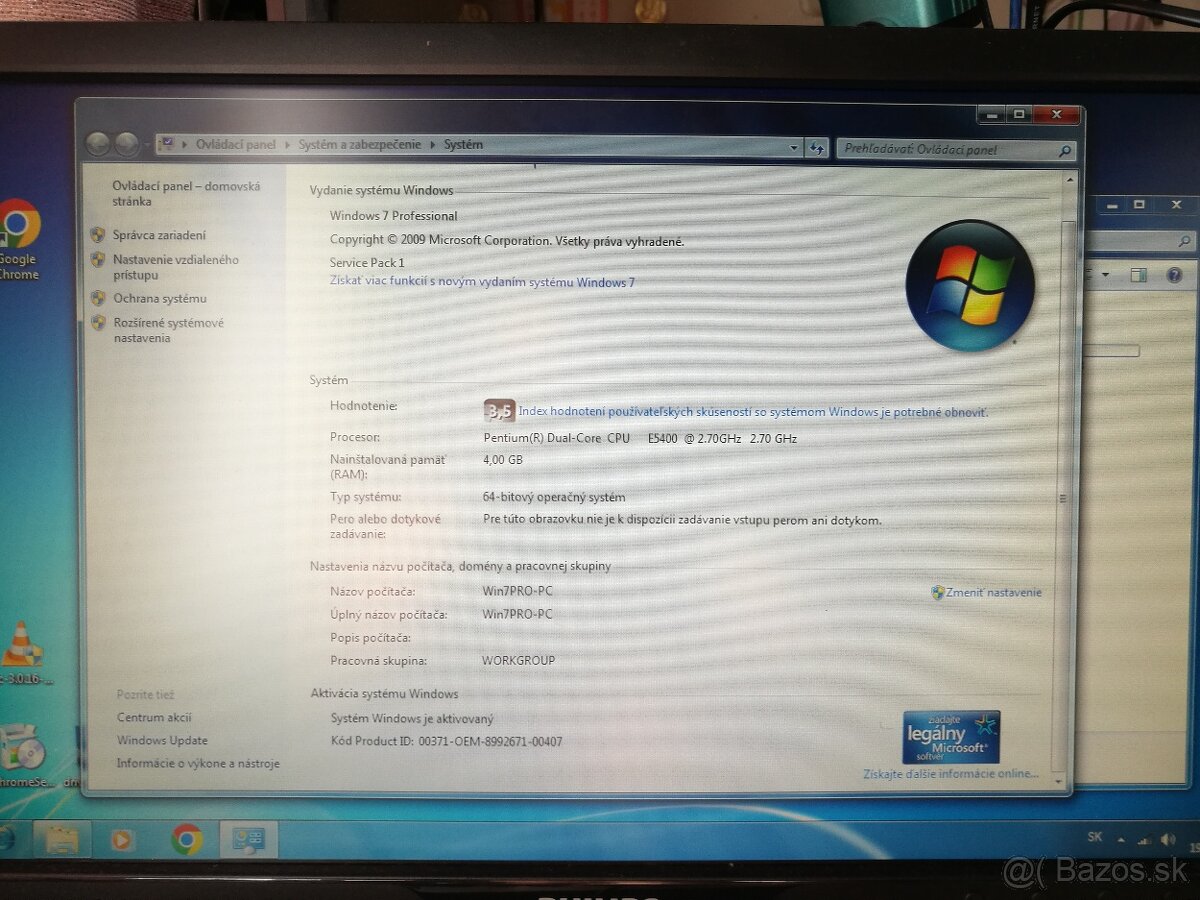This screenshot has width=1200, height=900.
Task: Click Systém a zabezpečenie breadcrumb
Action: click(x=360, y=145)
